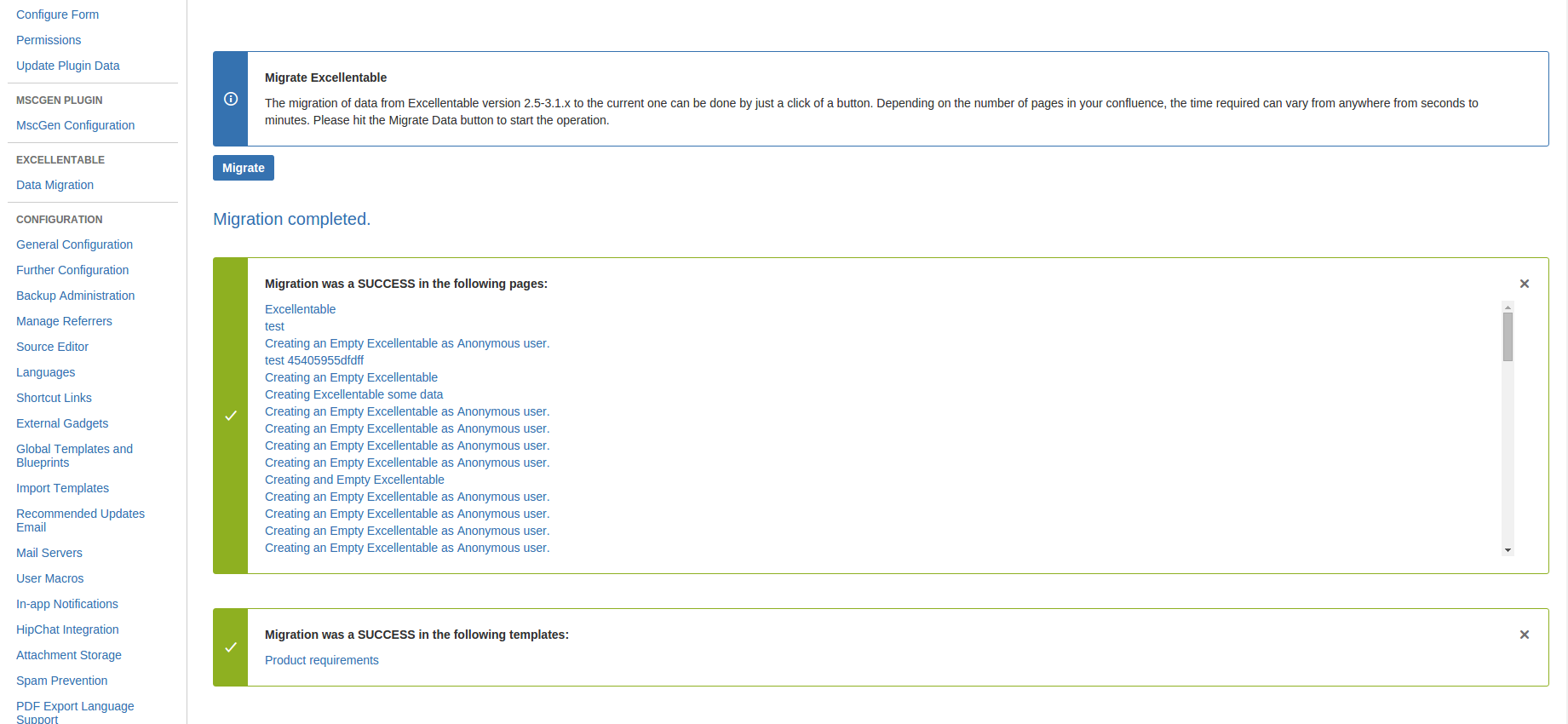The width and height of the screenshot is (1568, 724).
Task: Open Recommended Updates Email
Action: (x=80, y=520)
